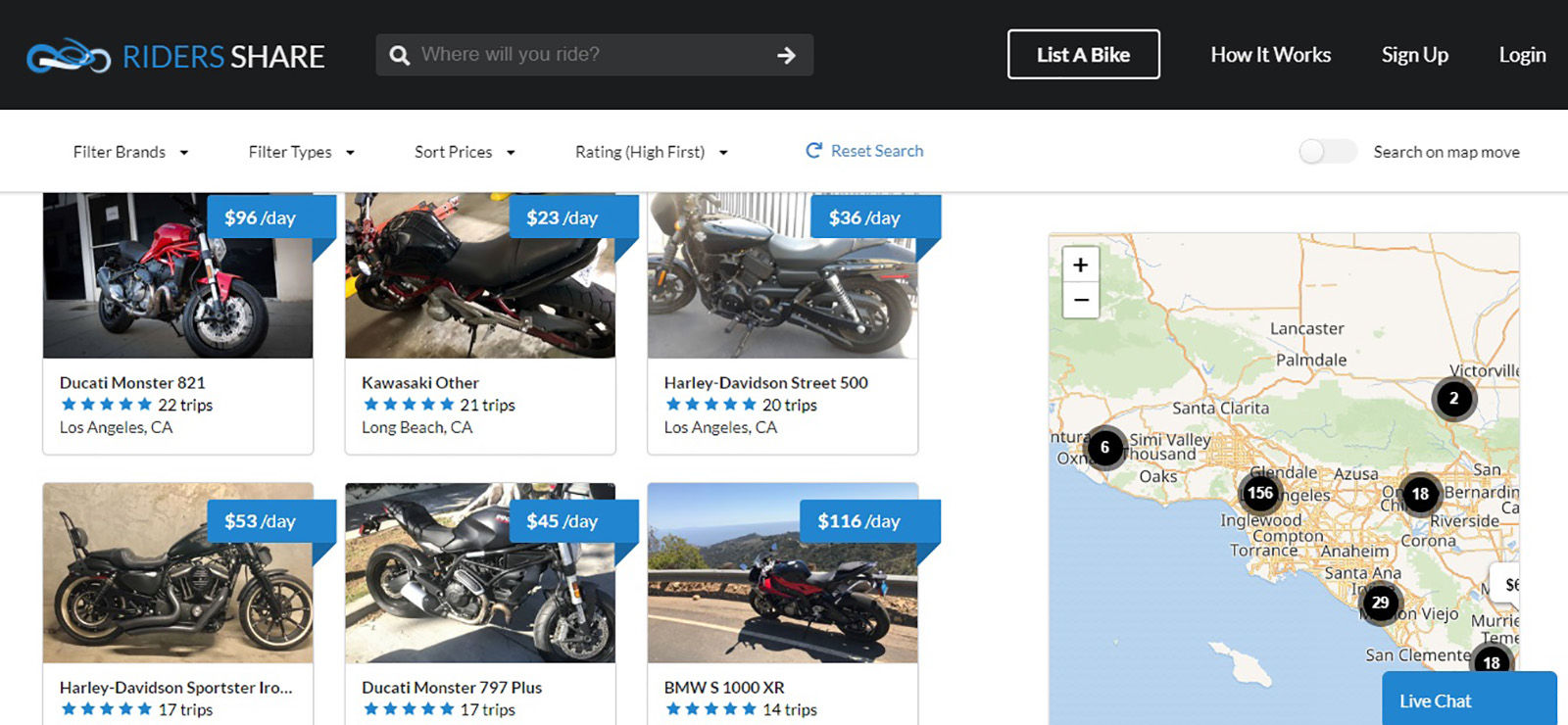Click the search magnifier icon
Screen dimensions: 1568x725
400,56
